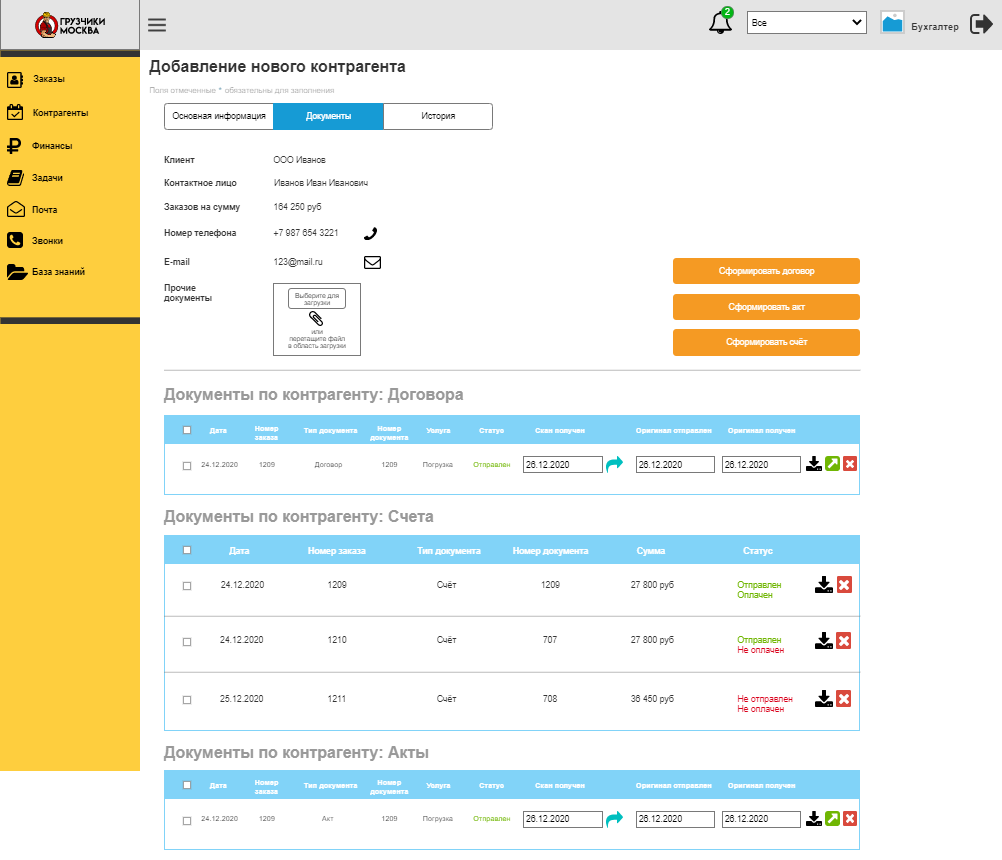
Task: Click the Сформировать договор button
Action: click(766, 271)
